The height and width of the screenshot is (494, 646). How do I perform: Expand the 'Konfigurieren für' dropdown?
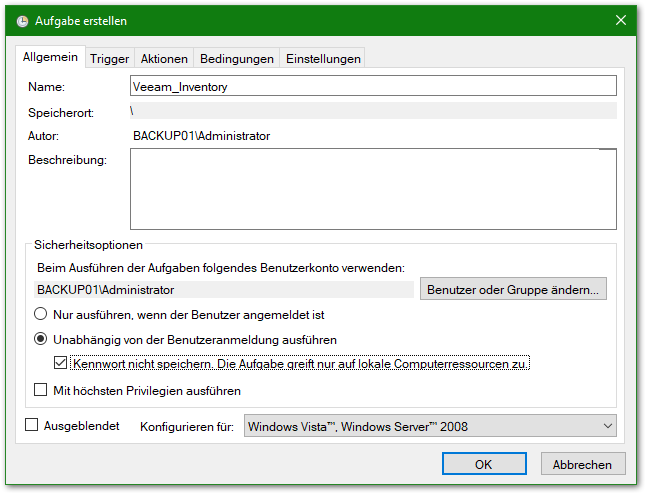[x=430, y=427]
